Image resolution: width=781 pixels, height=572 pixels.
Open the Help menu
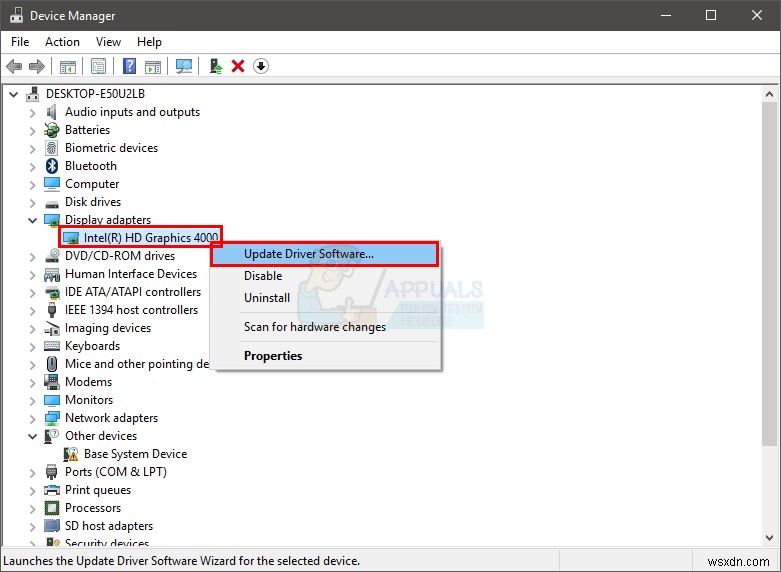(x=149, y=42)
